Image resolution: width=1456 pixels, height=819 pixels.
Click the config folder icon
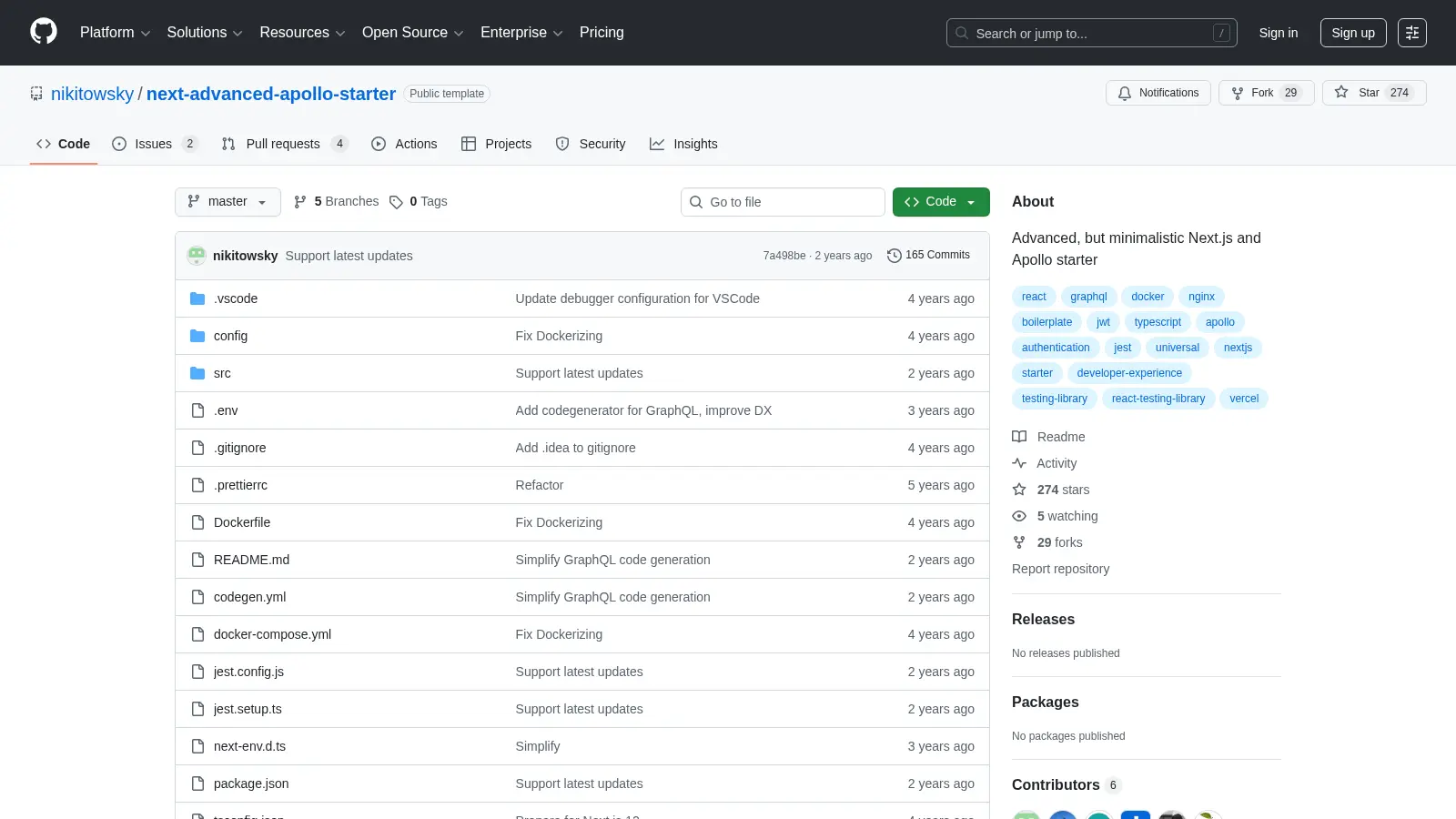click(x=197, y=336)
